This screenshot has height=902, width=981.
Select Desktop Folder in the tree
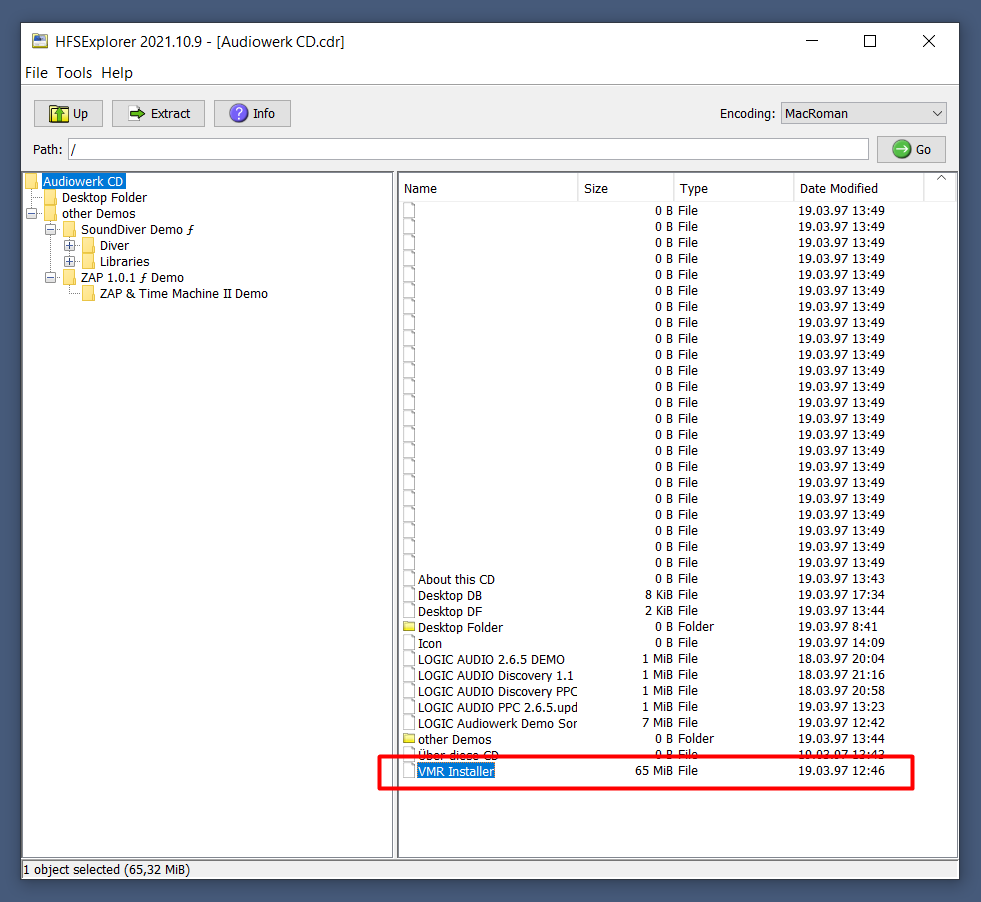pyautogui.click(x=104, y=198)
